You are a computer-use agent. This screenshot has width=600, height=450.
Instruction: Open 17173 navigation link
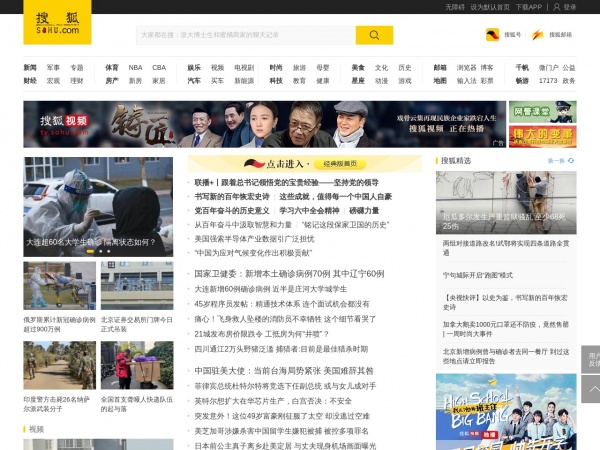pos(548,81)
